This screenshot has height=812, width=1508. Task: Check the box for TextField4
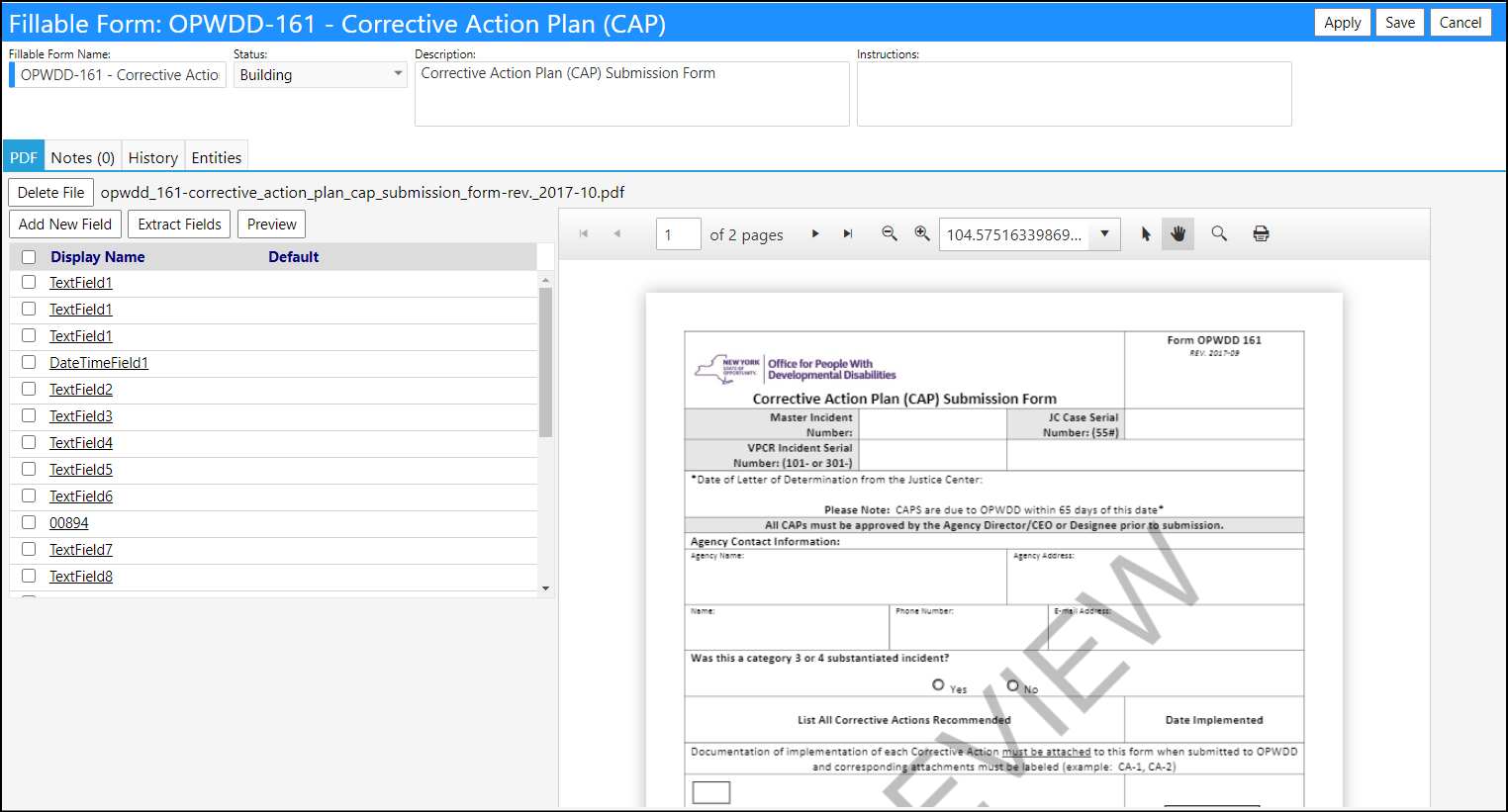(29, 442)
